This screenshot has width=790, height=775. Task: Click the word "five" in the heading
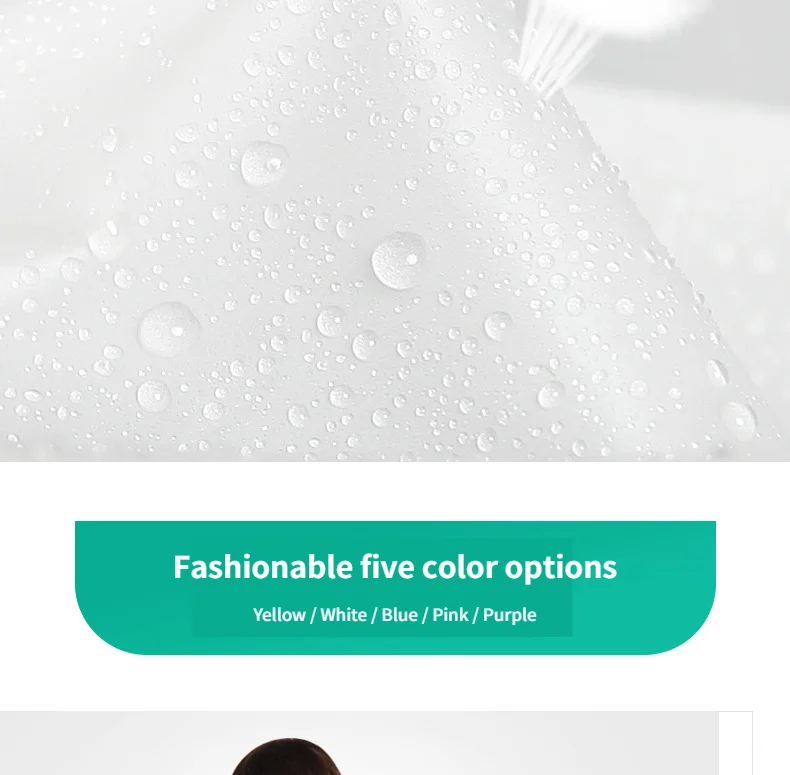coord(387,567)
